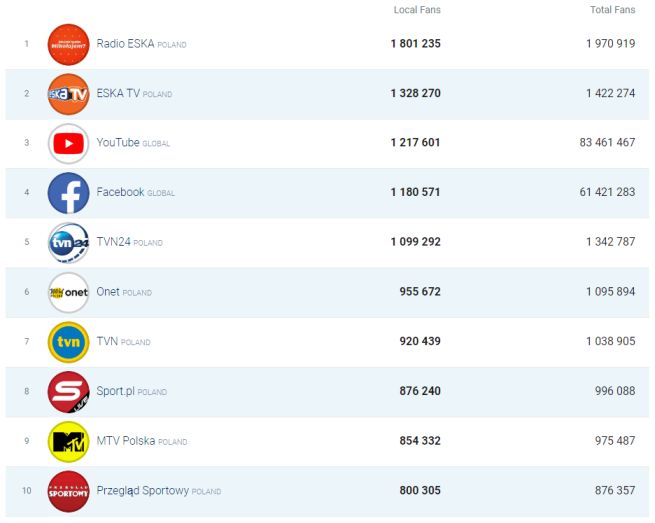Click the MTV Polska logo icon
The height and width of the screenshot is (523, 655).
coord(68,442)
